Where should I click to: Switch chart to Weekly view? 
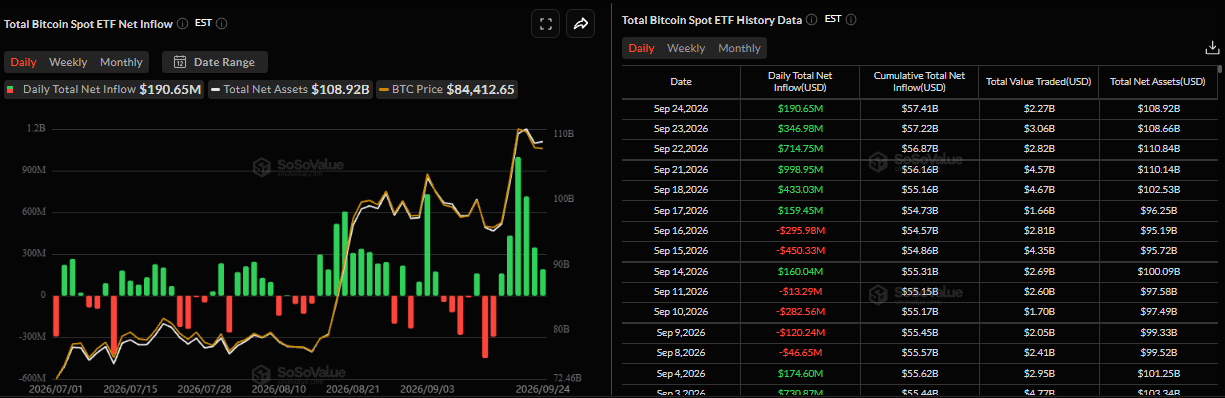[68, 62]
